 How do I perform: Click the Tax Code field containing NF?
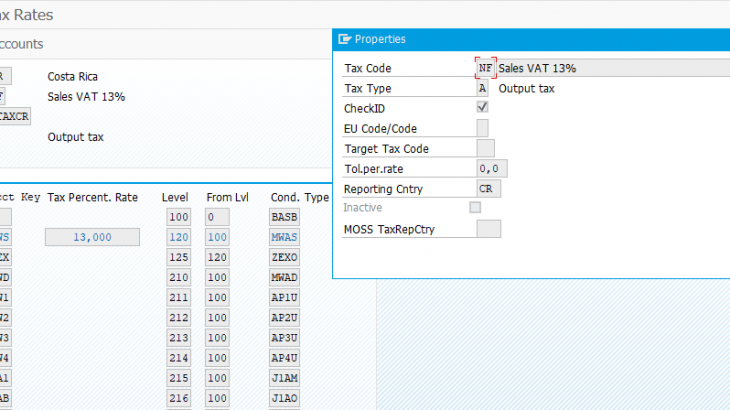tap(486, 68)
